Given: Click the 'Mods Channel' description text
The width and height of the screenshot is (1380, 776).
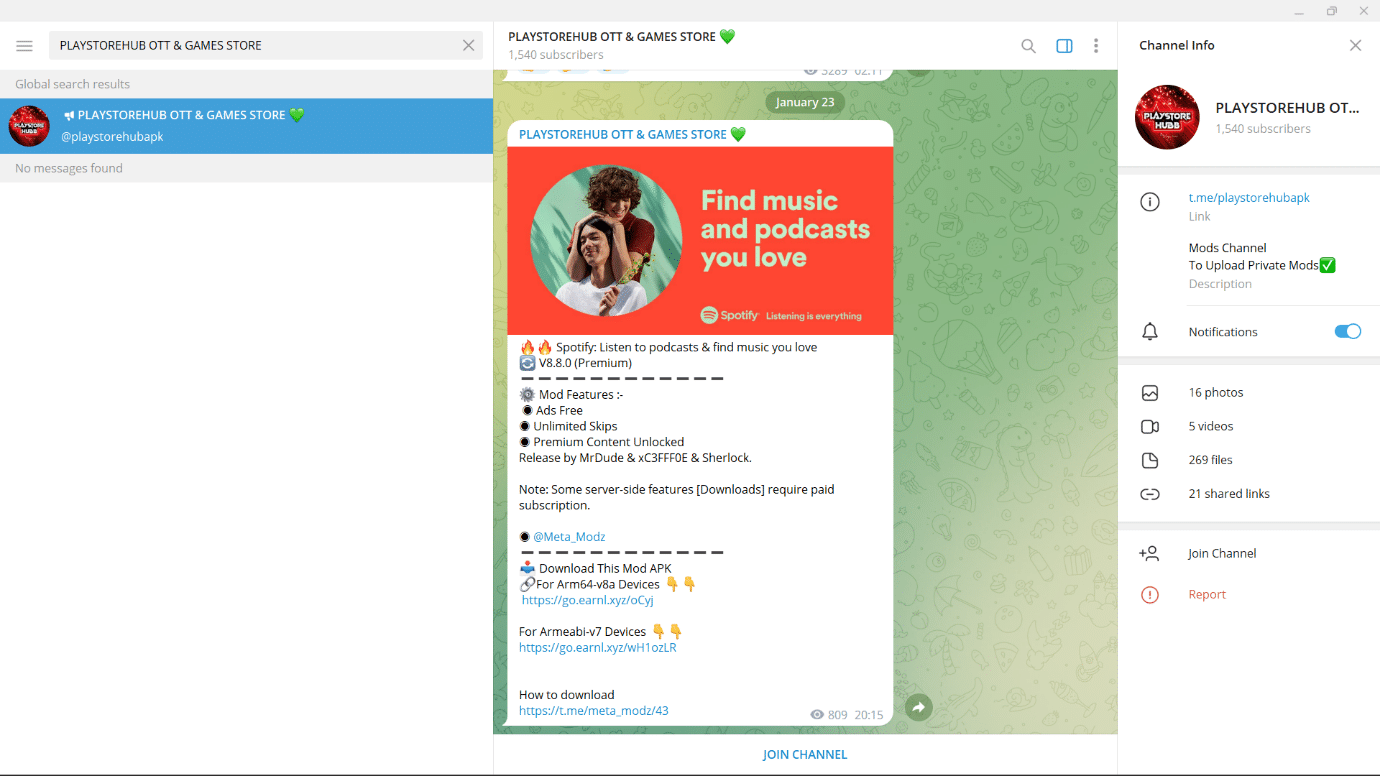Looking at the screenshot, I should coord(1227,248).
